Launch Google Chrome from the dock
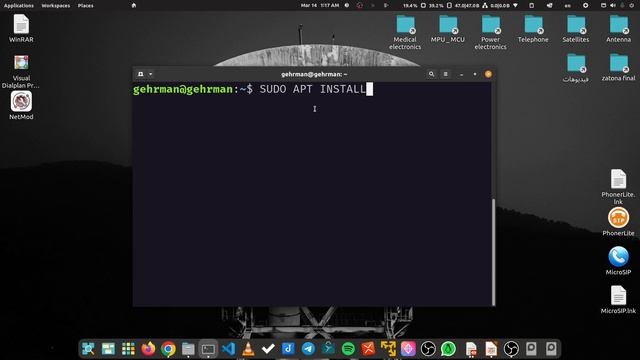The image size is (640, 360). coord(168,349)
